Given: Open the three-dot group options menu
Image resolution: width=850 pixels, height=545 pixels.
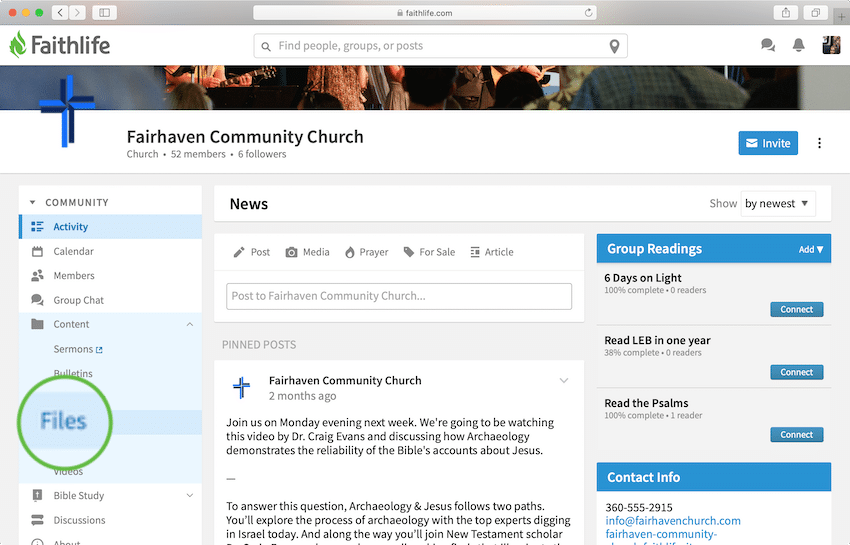Looking at the screenshot, I should (819, 143).
